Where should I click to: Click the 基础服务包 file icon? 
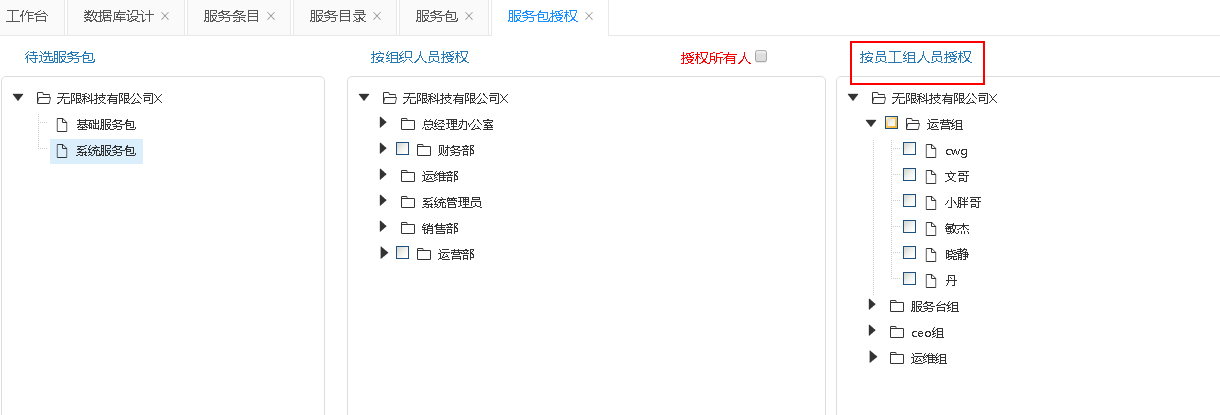62,125
